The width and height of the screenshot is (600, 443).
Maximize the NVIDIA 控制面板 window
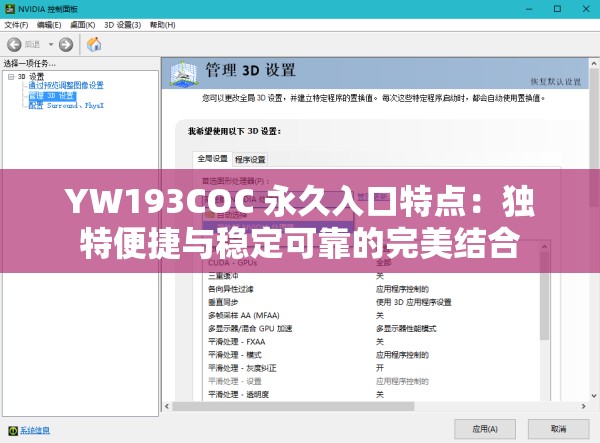coord(558,9)
